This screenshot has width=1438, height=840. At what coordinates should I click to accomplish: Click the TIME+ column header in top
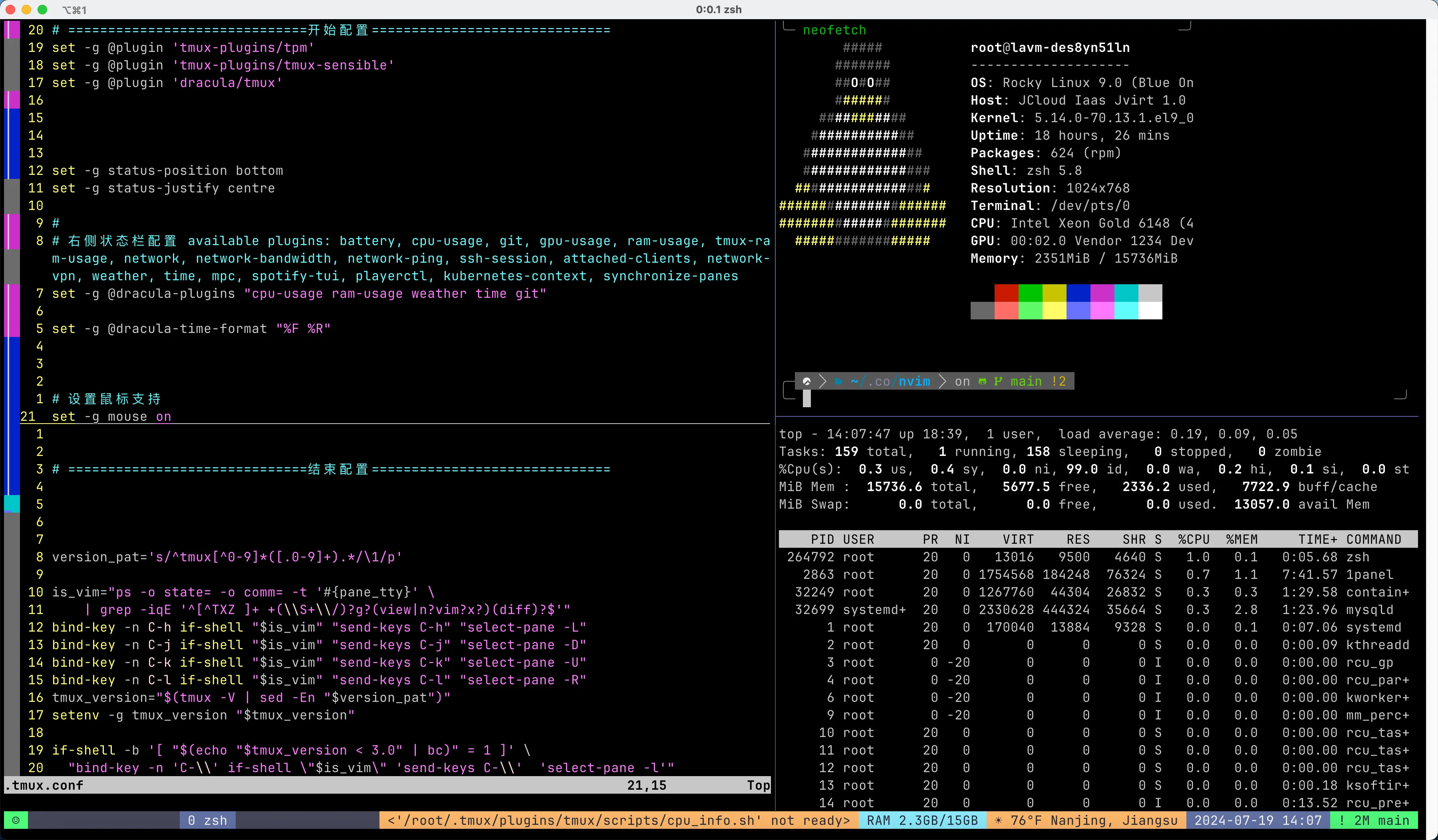click(x=1318, y=539)
